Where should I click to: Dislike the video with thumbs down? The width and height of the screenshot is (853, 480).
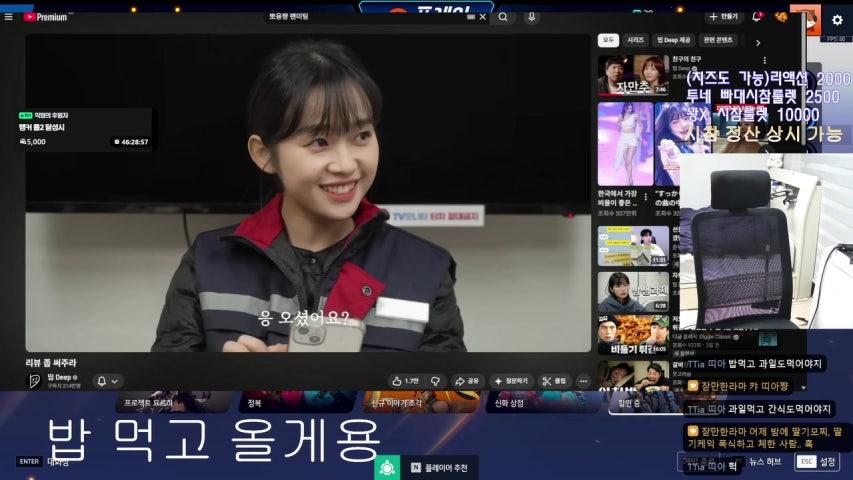coord(435,381)
